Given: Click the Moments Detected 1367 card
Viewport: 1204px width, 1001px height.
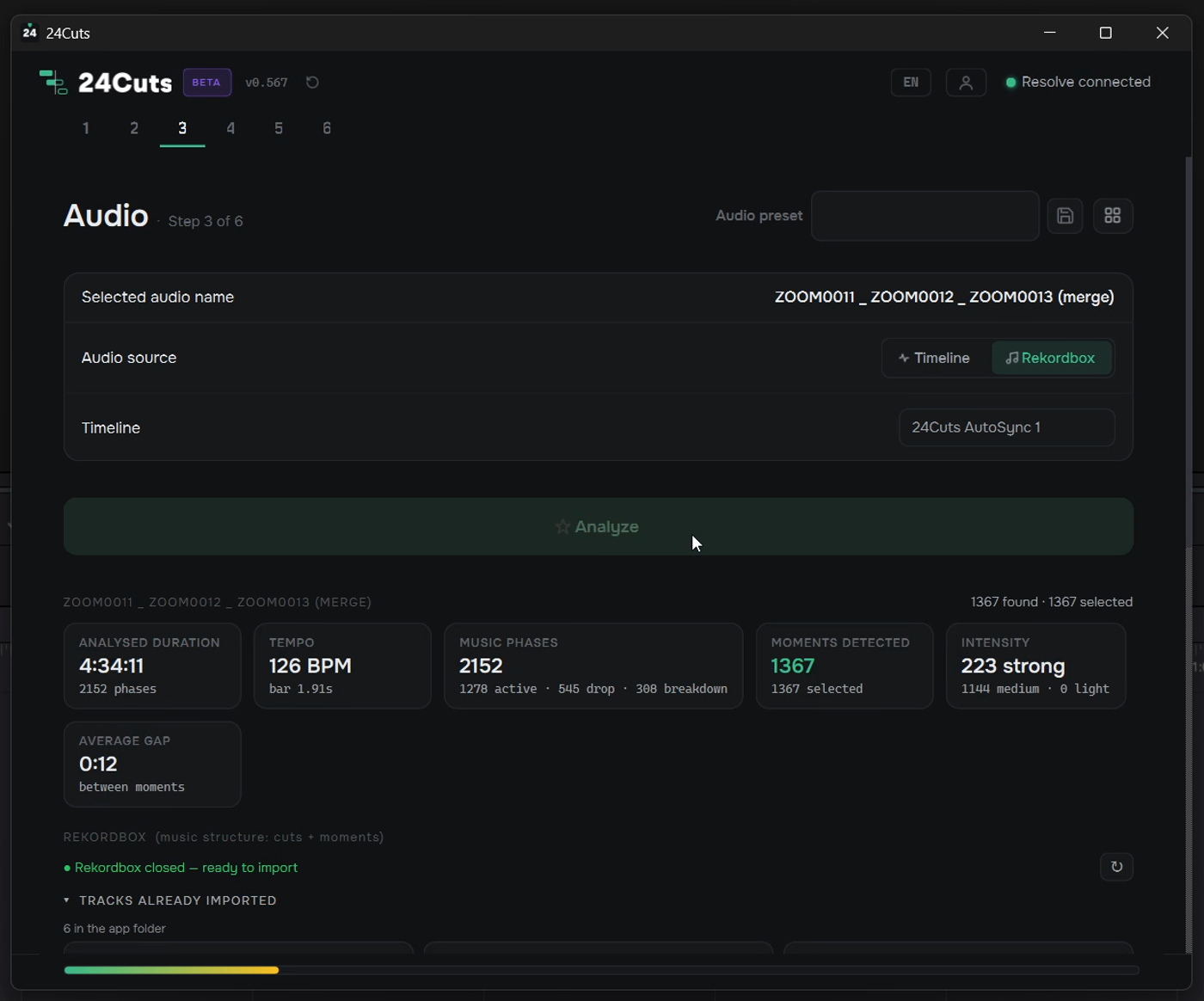Looking at the screenshot, I should point(845,666).
